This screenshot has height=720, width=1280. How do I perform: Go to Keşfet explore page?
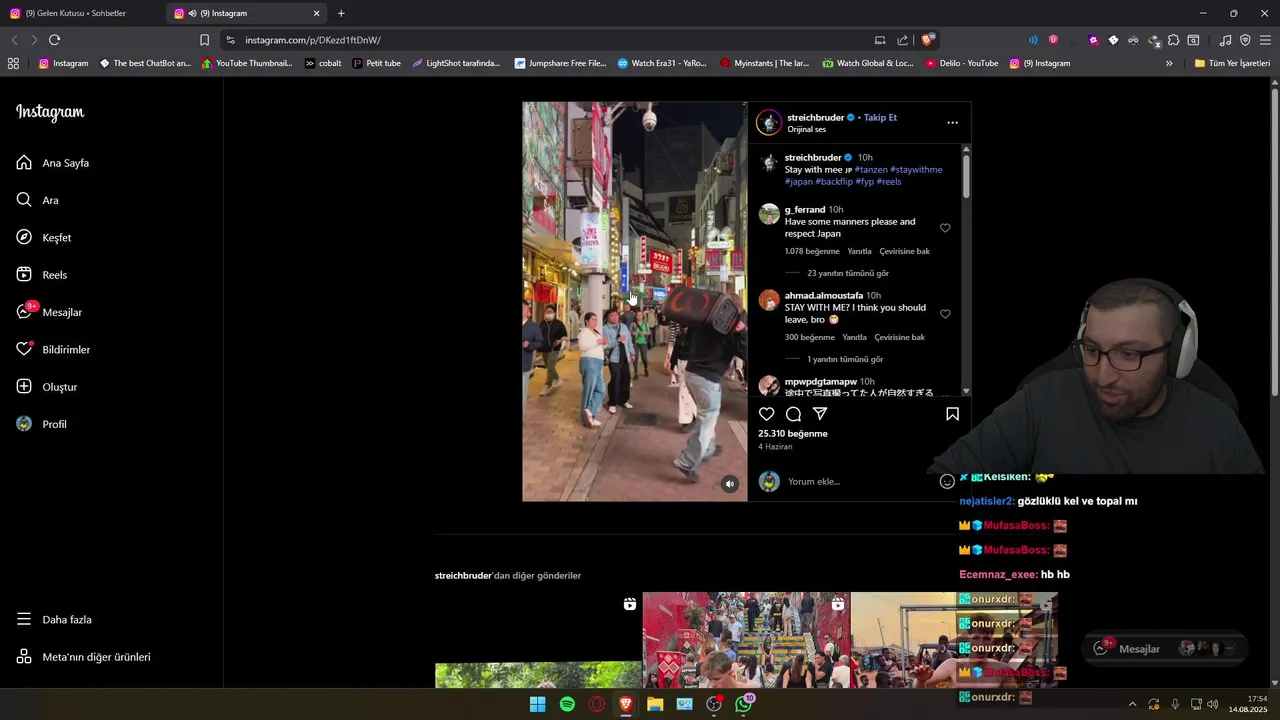(x=44, y=238)
